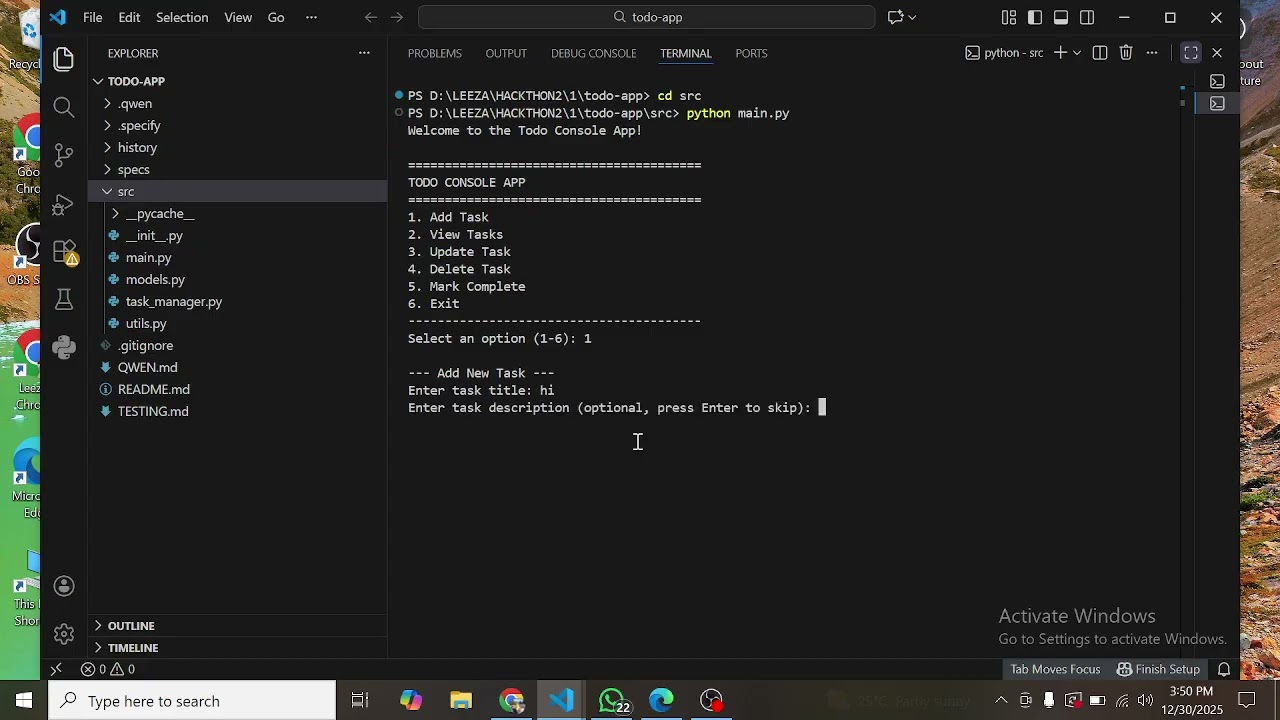
Task: Close the terminal panel
Action: click(x=1217, y=53)
